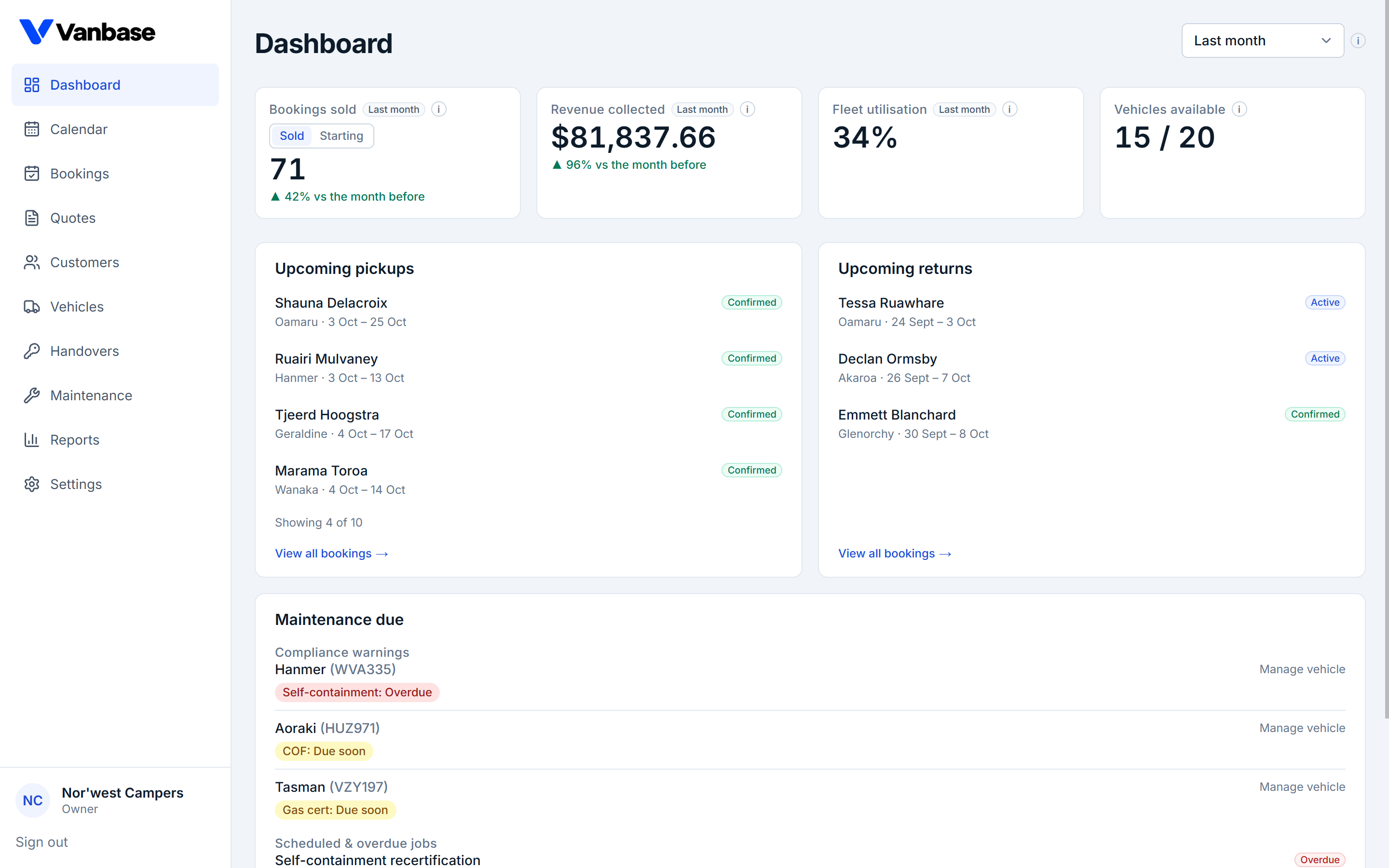The image size is (1389, 868).
Task: Open the Last month period dropdown
Action: pos(1263,41)
